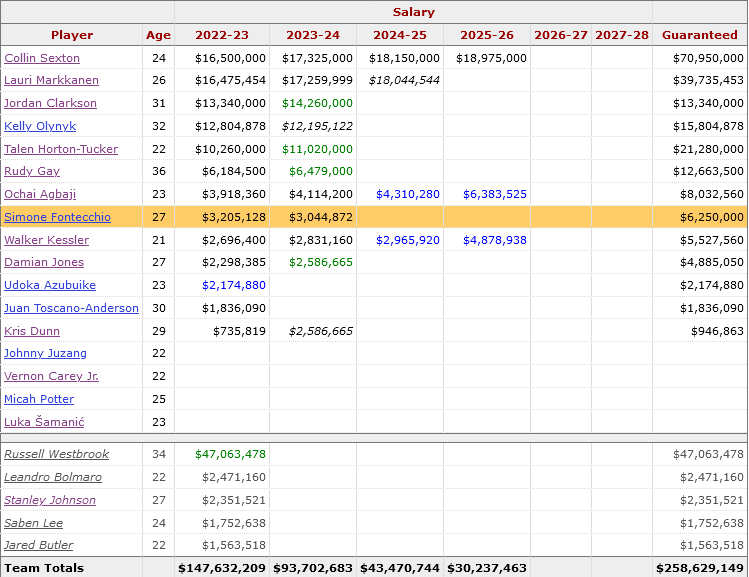The width and height of the screenshot is (749, 577).
Task: Follow the Talen Horton-Tucker link
Action: click(61, 149)
